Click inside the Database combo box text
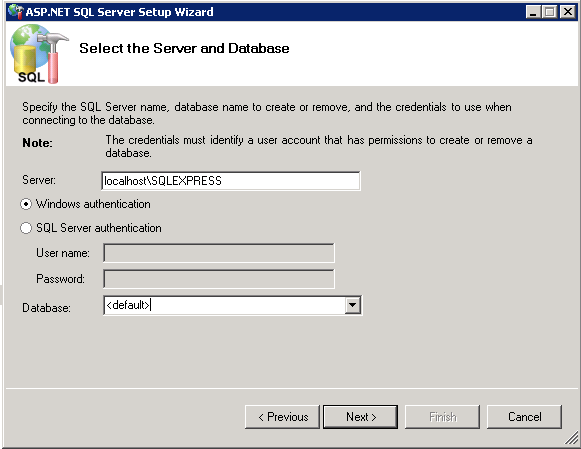This screenshot has height=449, width=581. (x=224, y=305)
